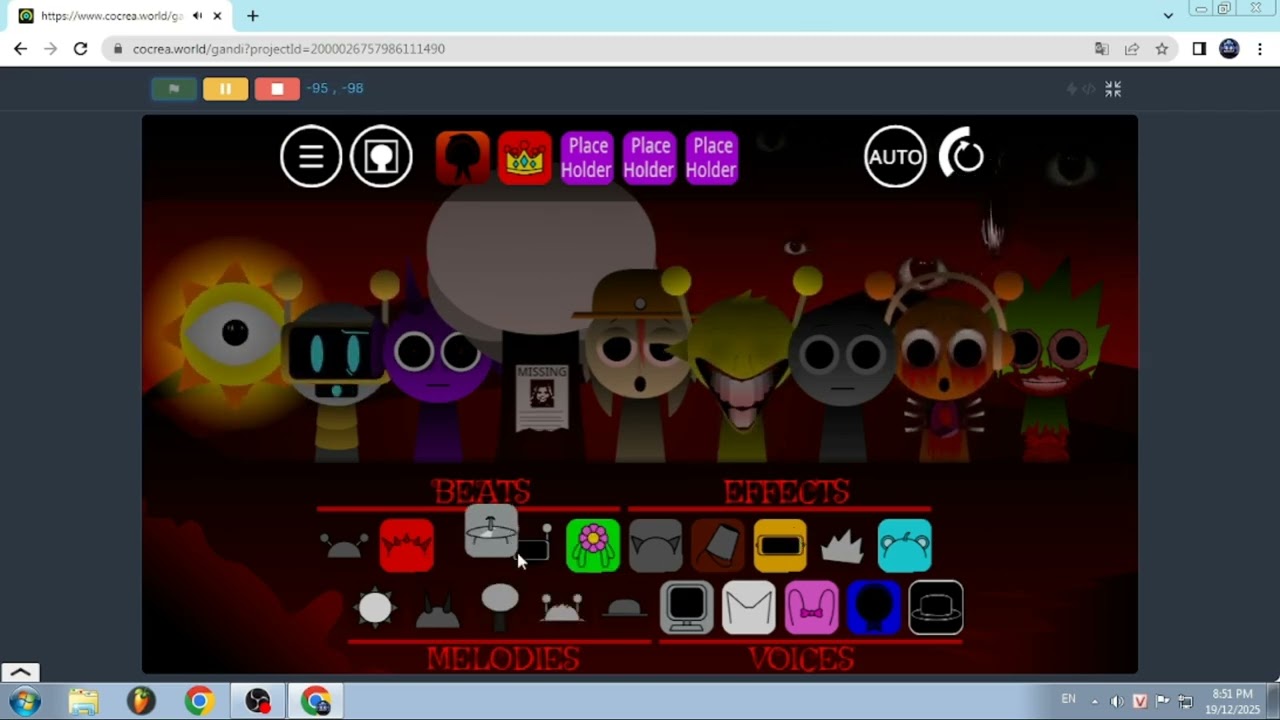This screenshot has height=720, width=1280.
Task: Toggle the AUTO mode button
Action: (x=895, y=156)
